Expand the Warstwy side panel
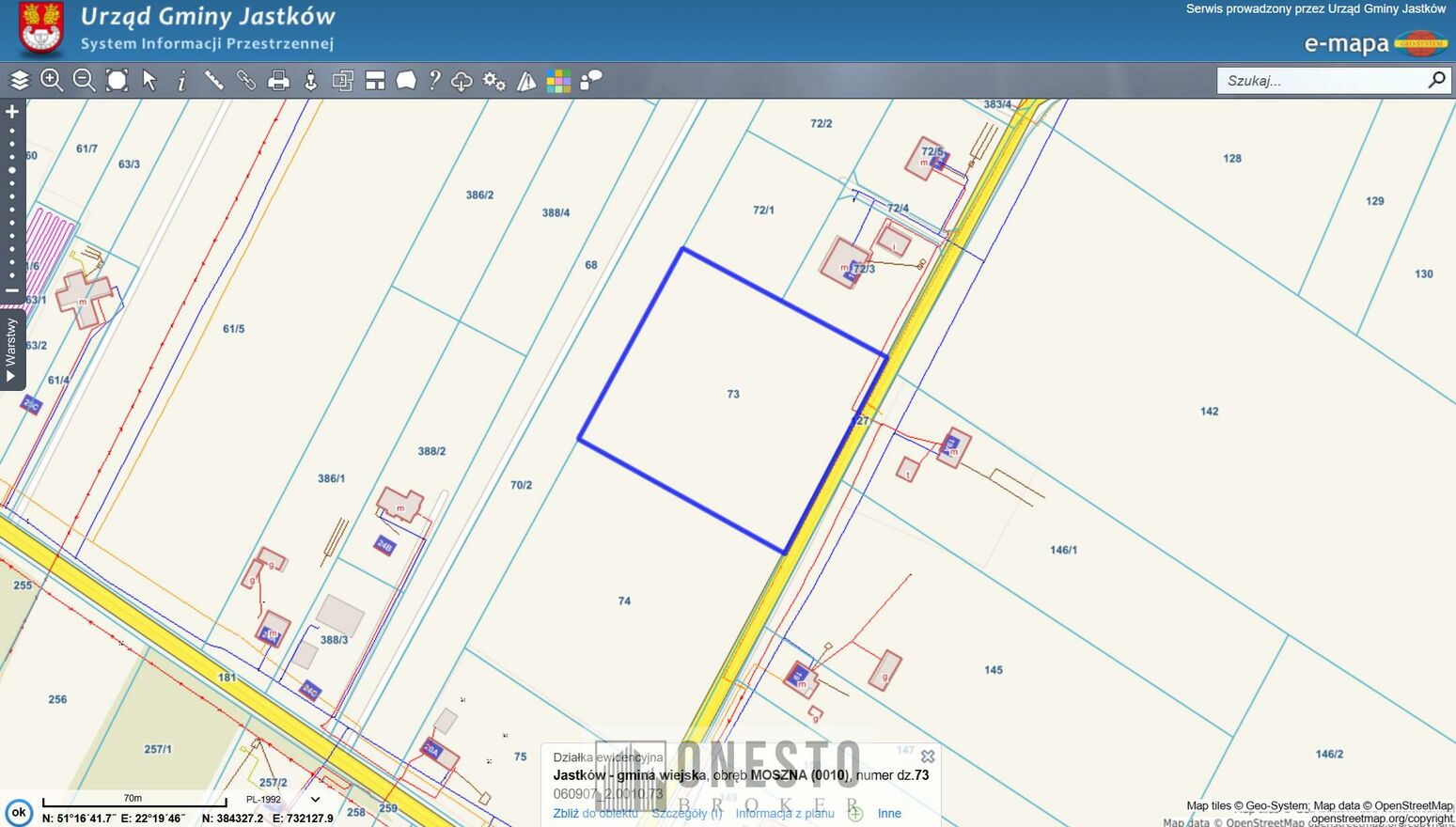The width and height of the screenshot is (1456, 827). click(11, 351)
